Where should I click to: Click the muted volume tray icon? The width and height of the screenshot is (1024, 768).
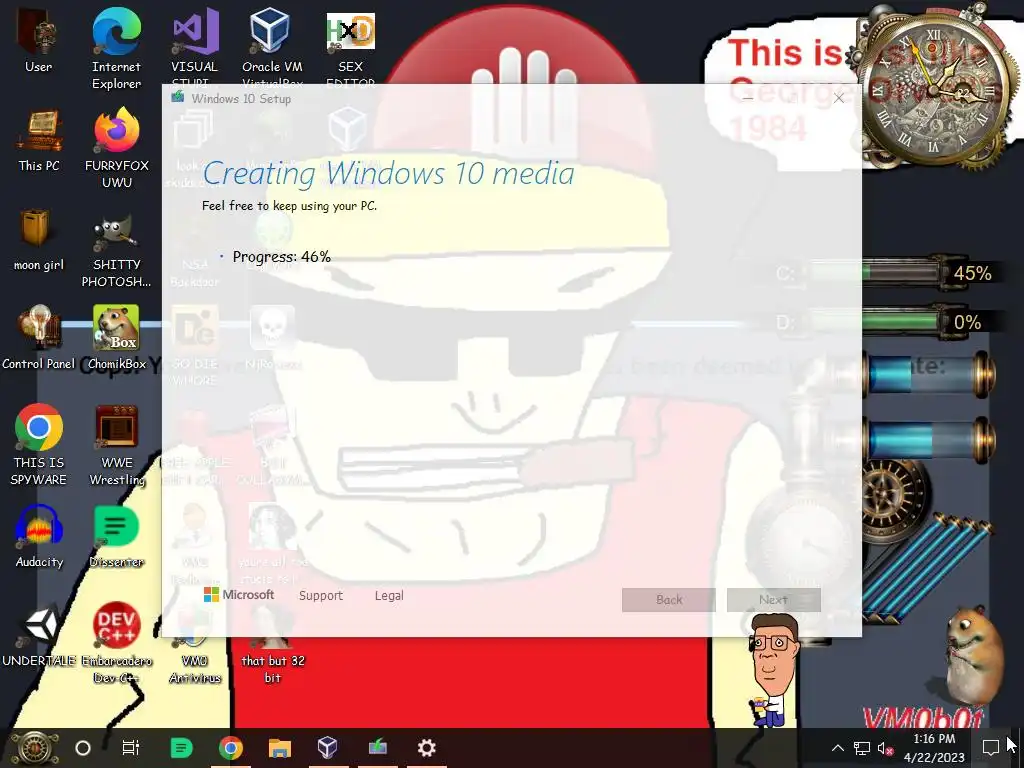[885, 748]
